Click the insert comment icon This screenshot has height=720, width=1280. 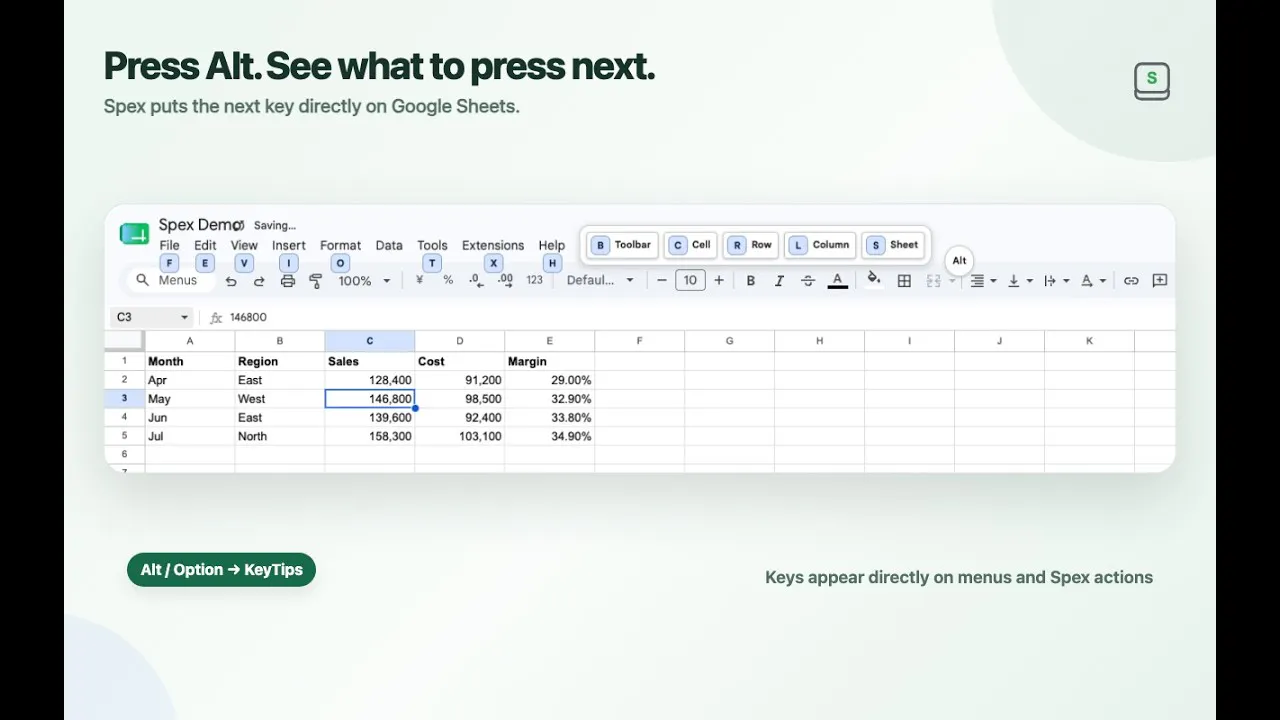1160,281
